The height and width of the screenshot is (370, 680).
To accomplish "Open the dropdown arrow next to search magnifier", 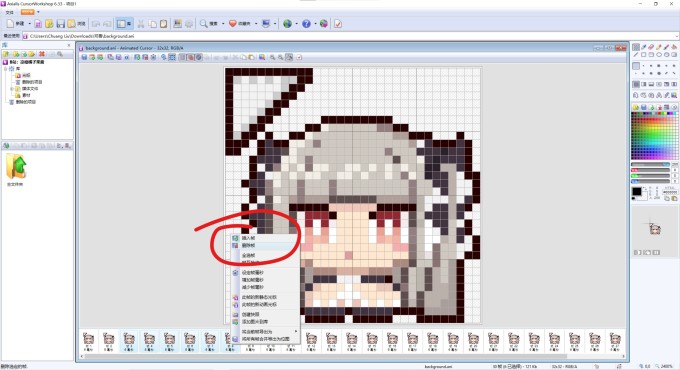I will [223, 24].
